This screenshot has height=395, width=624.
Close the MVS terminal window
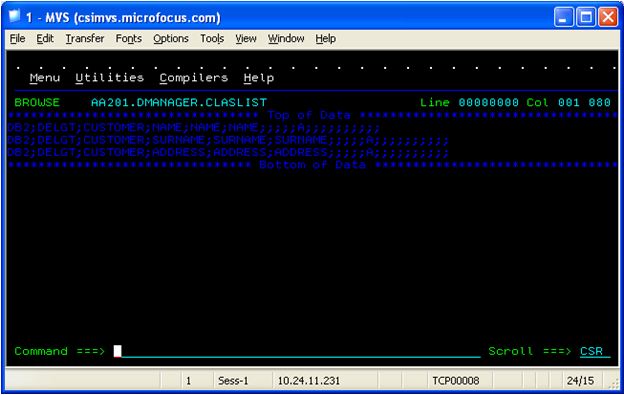point(608,17)
